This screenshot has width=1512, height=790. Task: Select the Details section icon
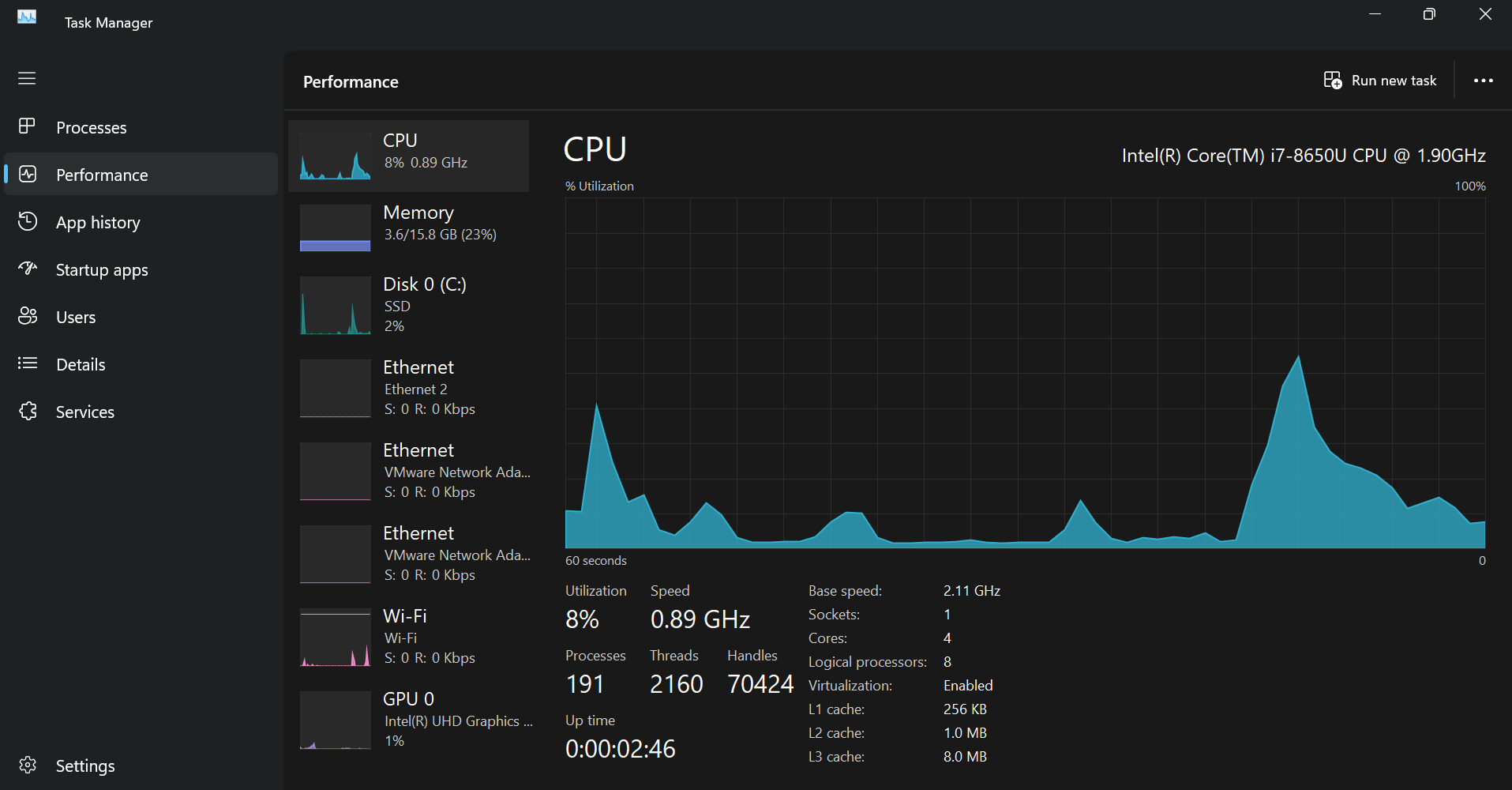[28, 363]
